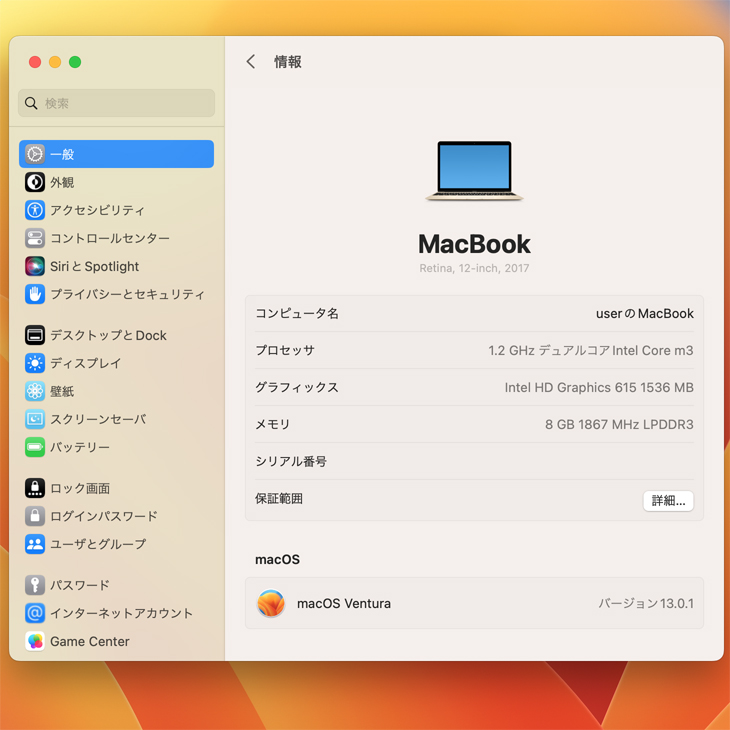Minimize window with the yellow button
Screen dimensions: 730x730
(x=55, y=62)
